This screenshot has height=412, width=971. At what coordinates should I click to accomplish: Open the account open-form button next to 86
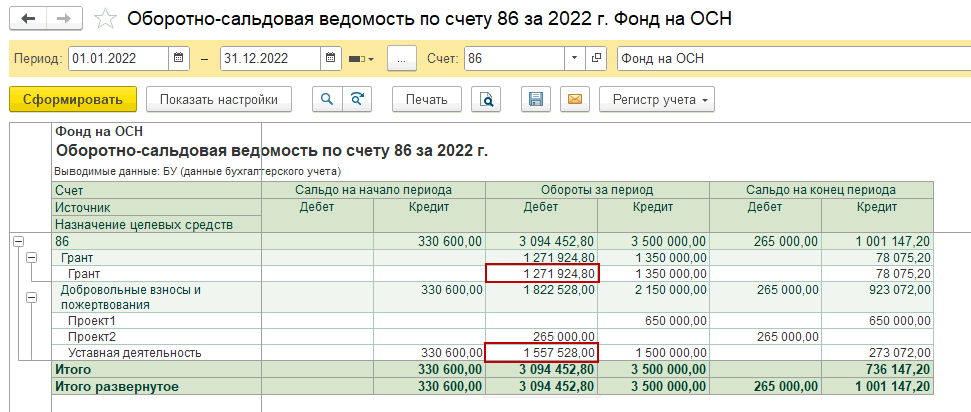[597, 59]
